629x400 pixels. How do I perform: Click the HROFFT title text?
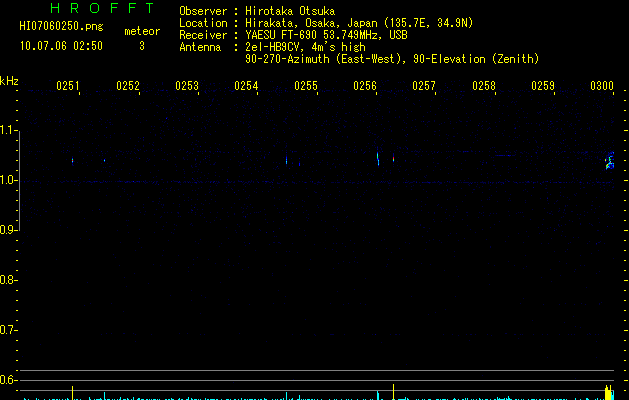[102, 8]
